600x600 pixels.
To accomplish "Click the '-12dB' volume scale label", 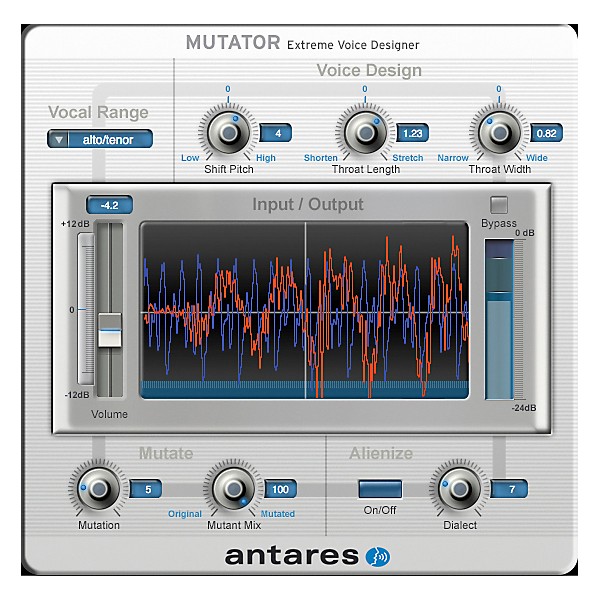I will 77,395.
